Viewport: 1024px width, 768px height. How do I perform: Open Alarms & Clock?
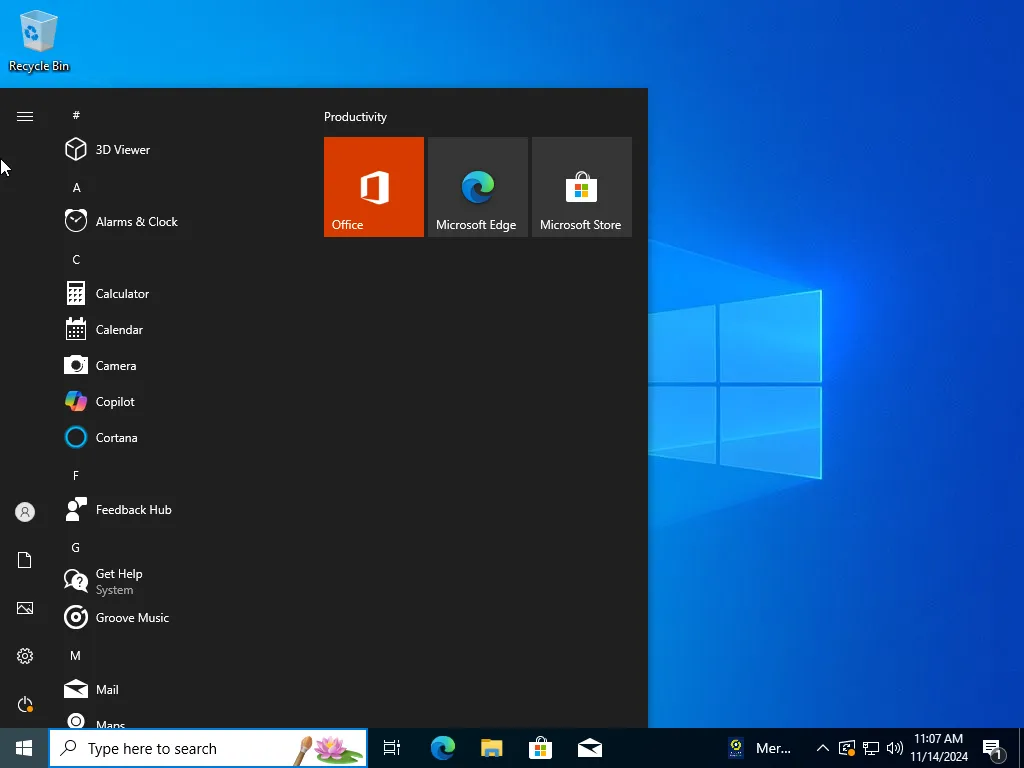tap(136, 221)
